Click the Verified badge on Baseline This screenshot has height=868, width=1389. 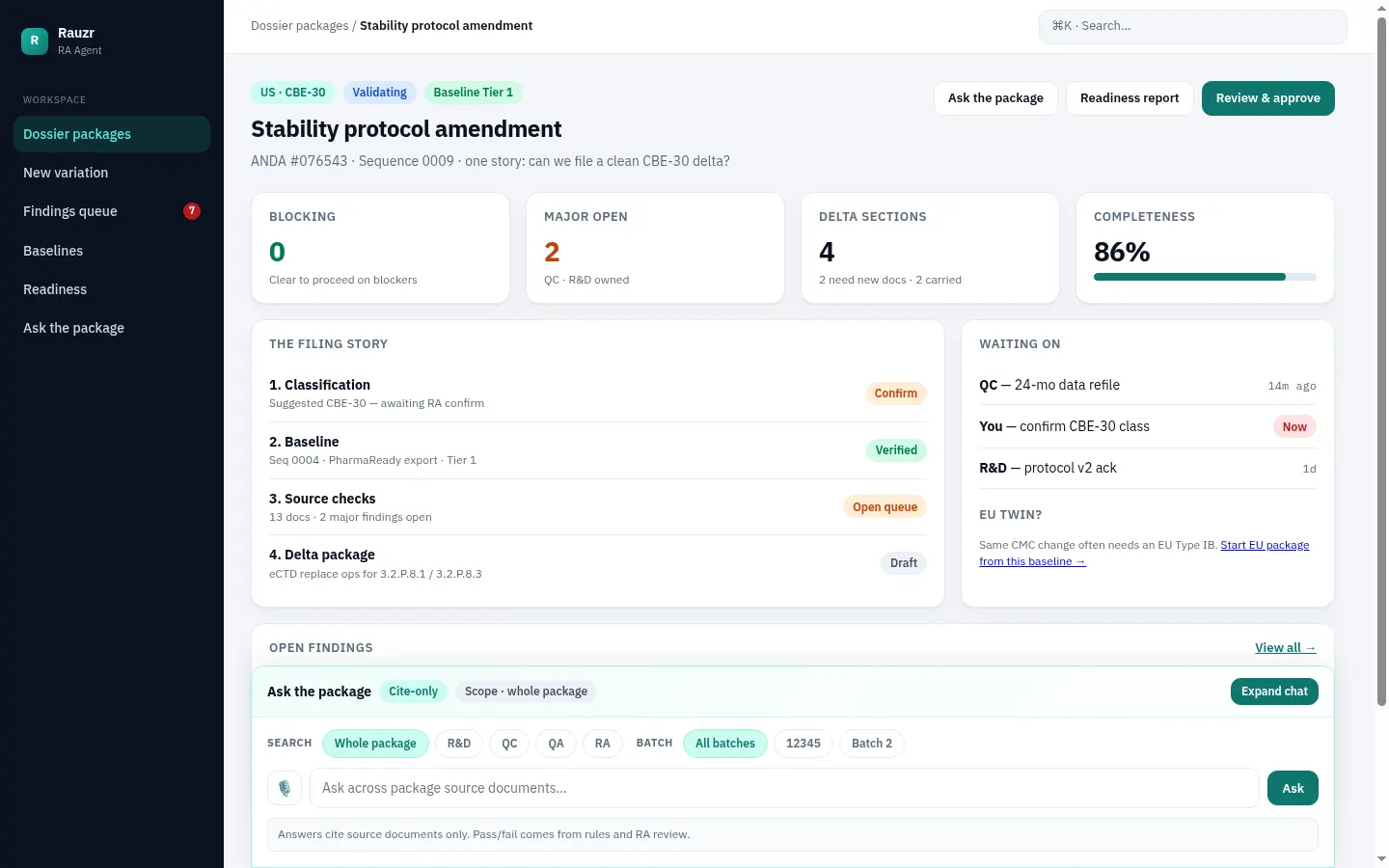coord(896,450)
